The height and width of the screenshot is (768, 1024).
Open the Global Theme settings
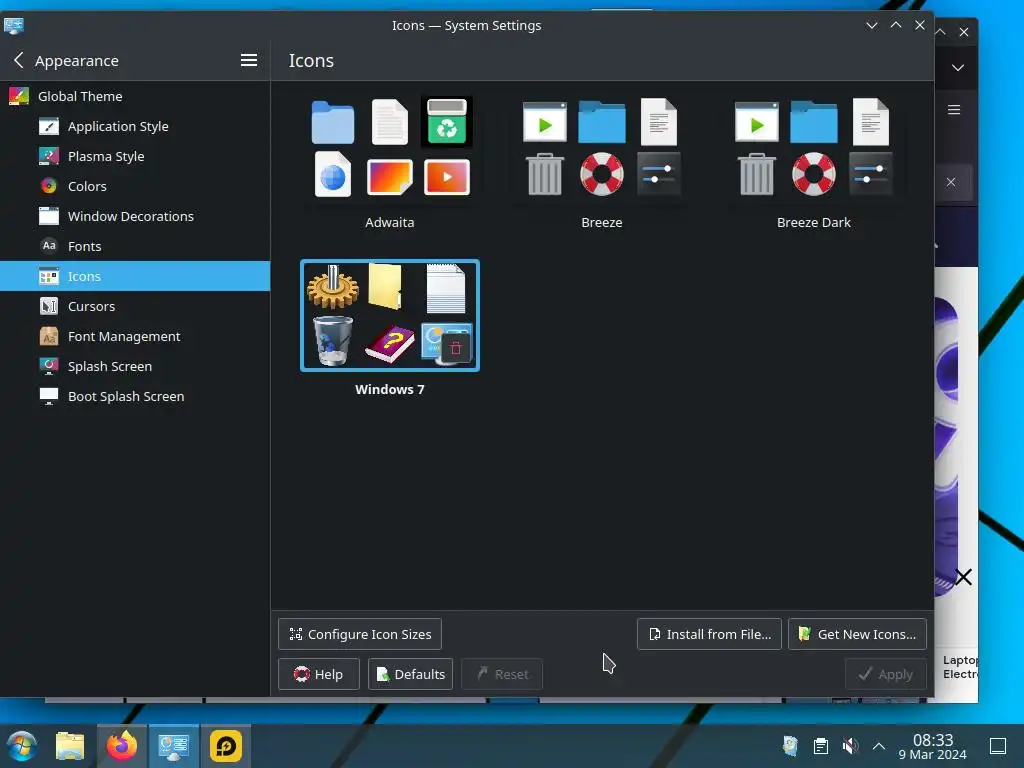[x=135, y=96]
